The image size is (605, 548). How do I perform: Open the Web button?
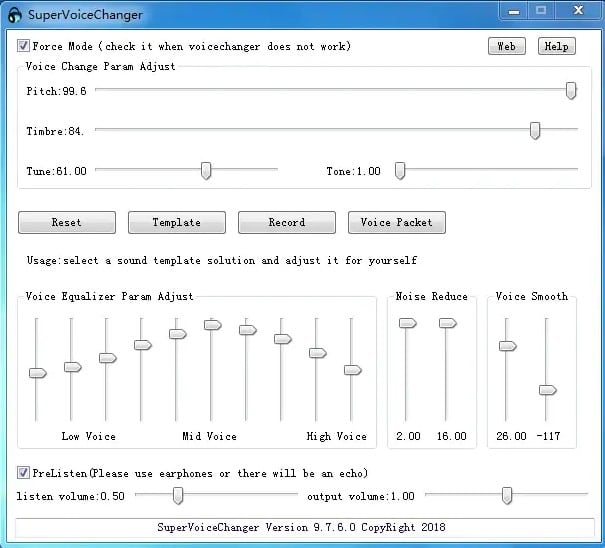pyautogui.click(x=506, y=46)
